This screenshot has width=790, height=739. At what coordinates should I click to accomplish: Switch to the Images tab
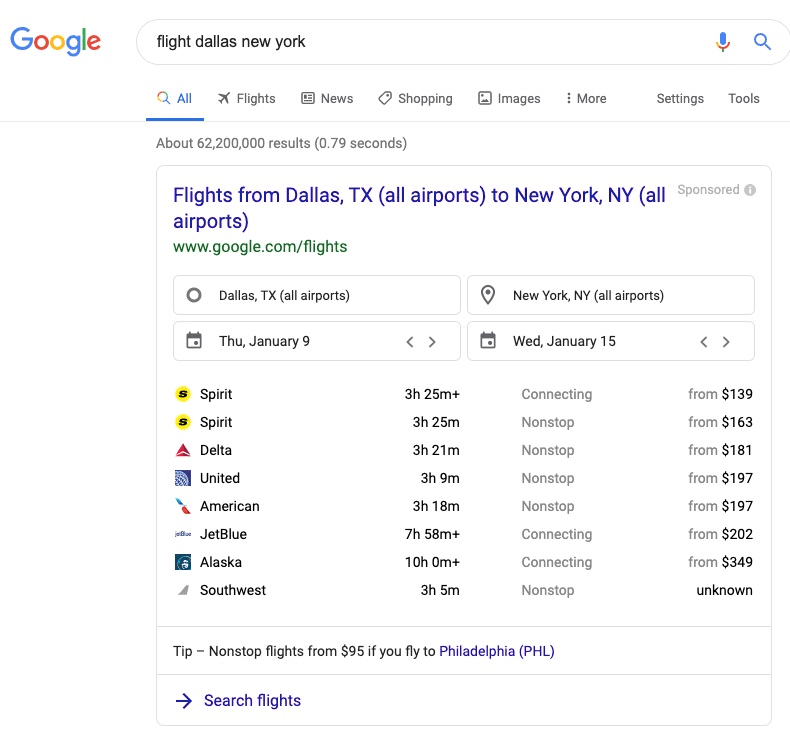point(509,98)
